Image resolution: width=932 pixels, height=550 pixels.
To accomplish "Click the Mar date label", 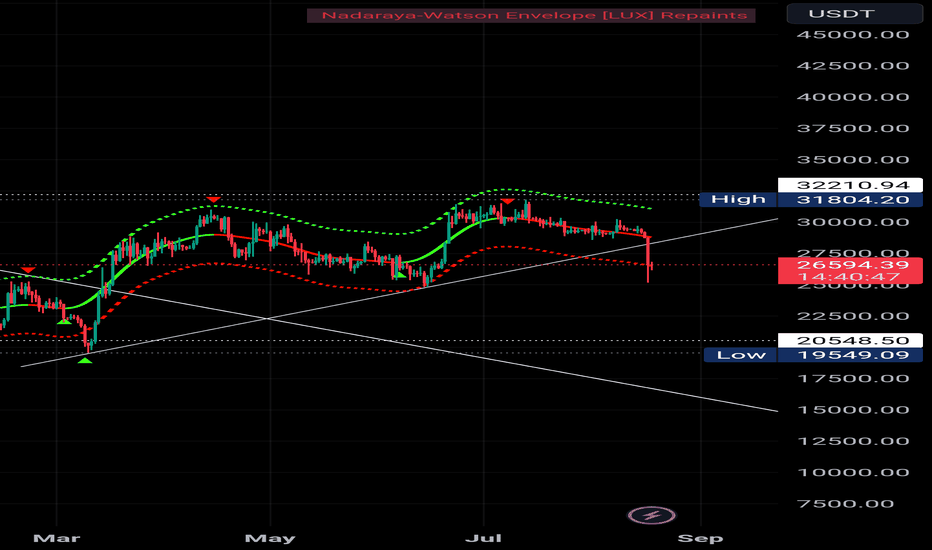I will tap(56, 538).
